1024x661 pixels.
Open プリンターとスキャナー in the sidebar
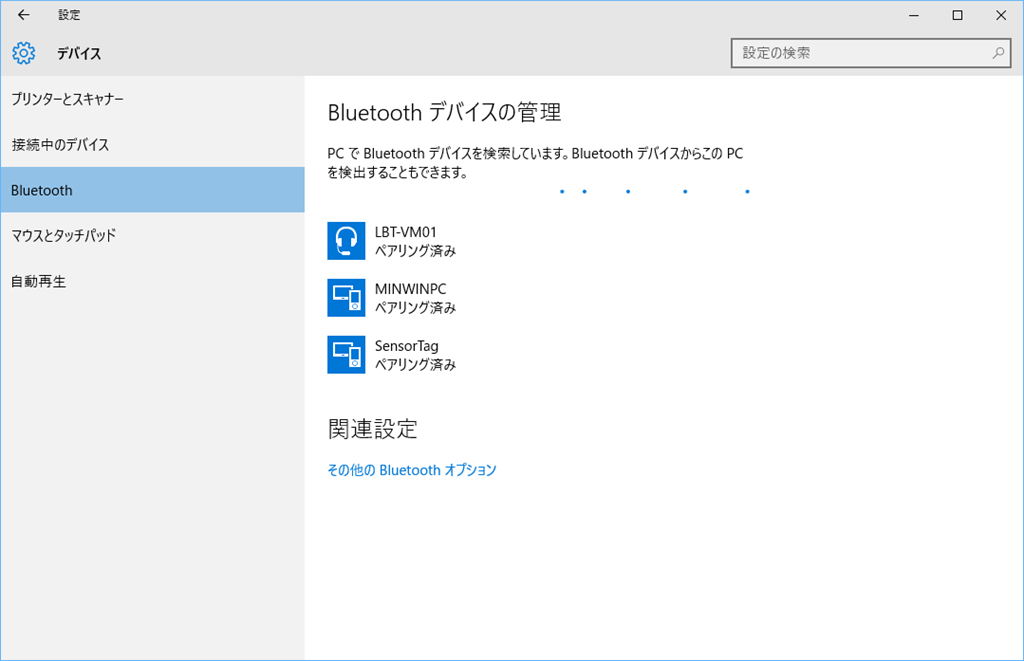pyautogui.click(x=68, y=99)
